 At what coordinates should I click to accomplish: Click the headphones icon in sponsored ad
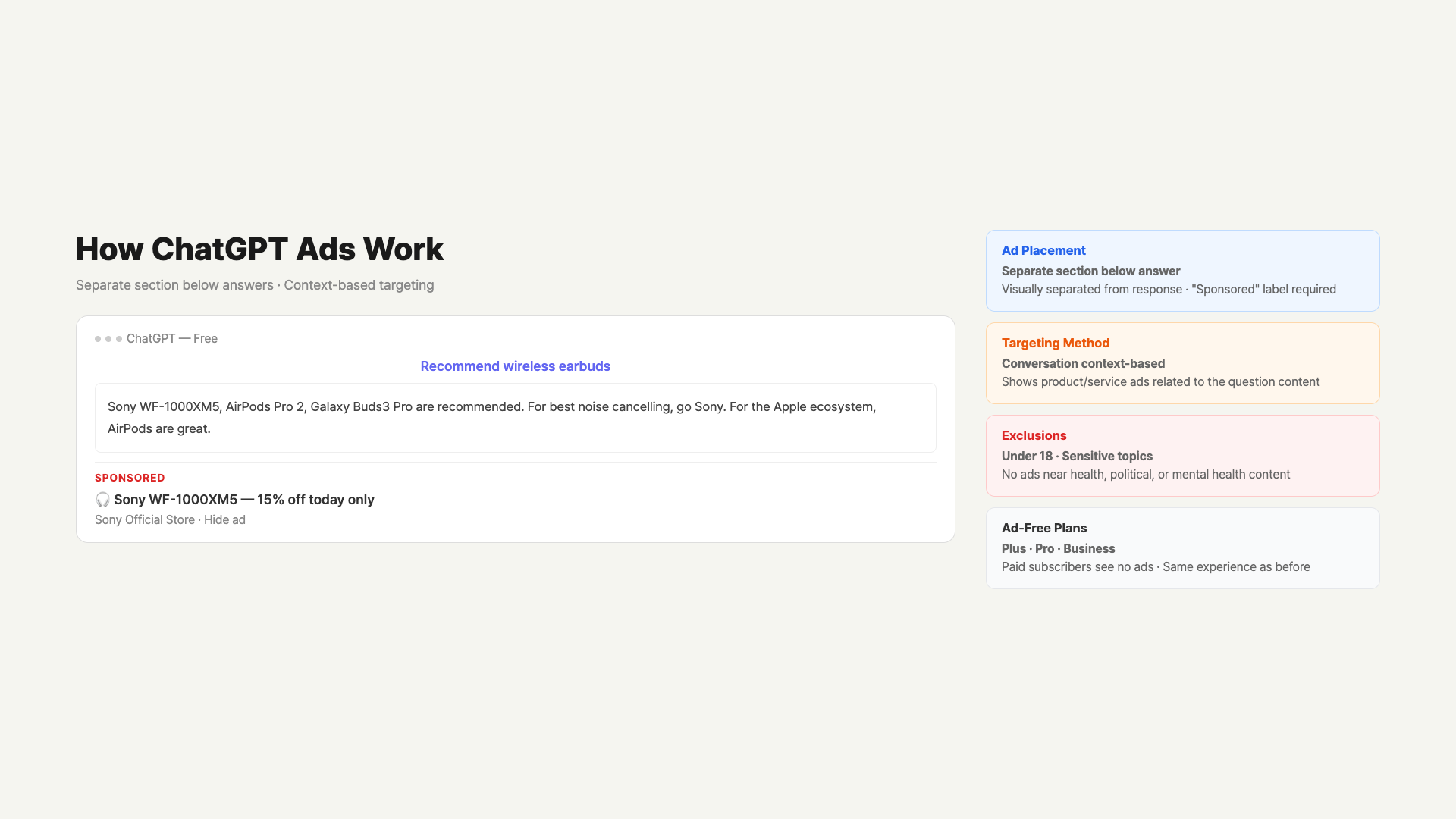102,500
